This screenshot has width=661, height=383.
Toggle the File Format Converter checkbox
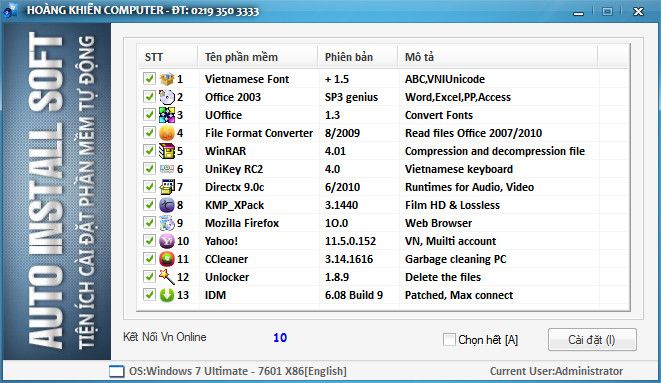(149, 133)
